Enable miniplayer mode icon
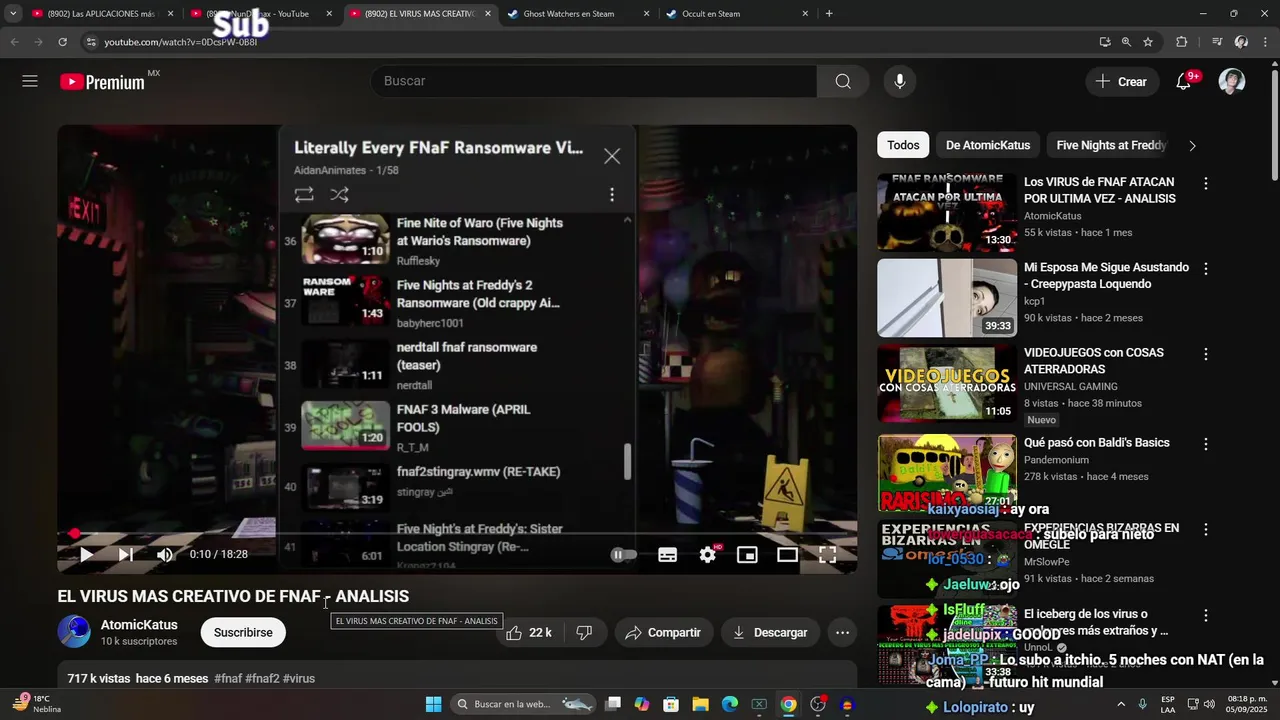 [747, 554]
